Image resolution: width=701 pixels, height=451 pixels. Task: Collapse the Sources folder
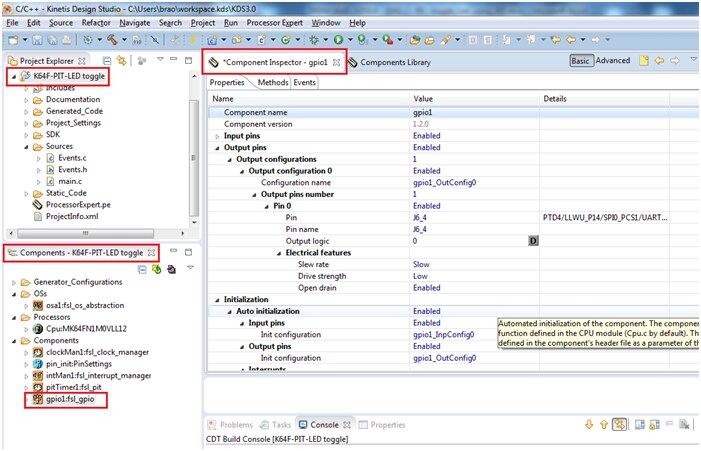click(x=26, y=147)
